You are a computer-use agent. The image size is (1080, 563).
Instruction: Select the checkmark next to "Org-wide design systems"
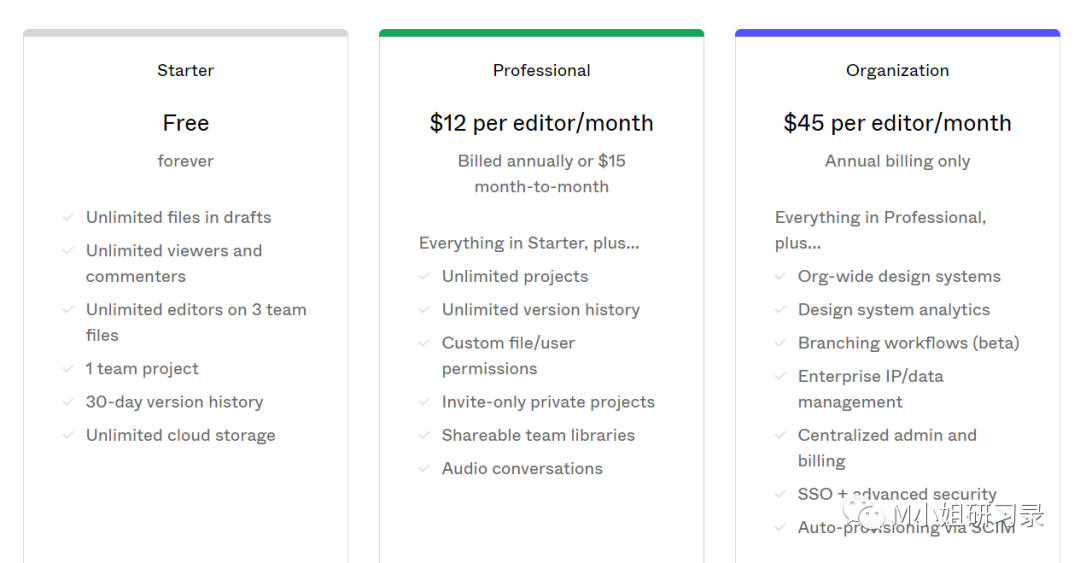(780, 276)
